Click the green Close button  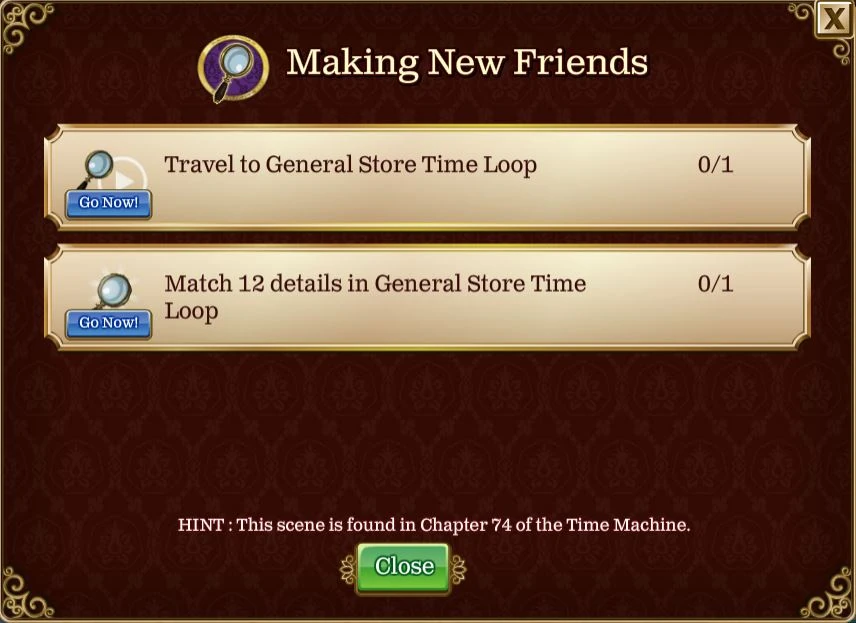coord(403,568)
